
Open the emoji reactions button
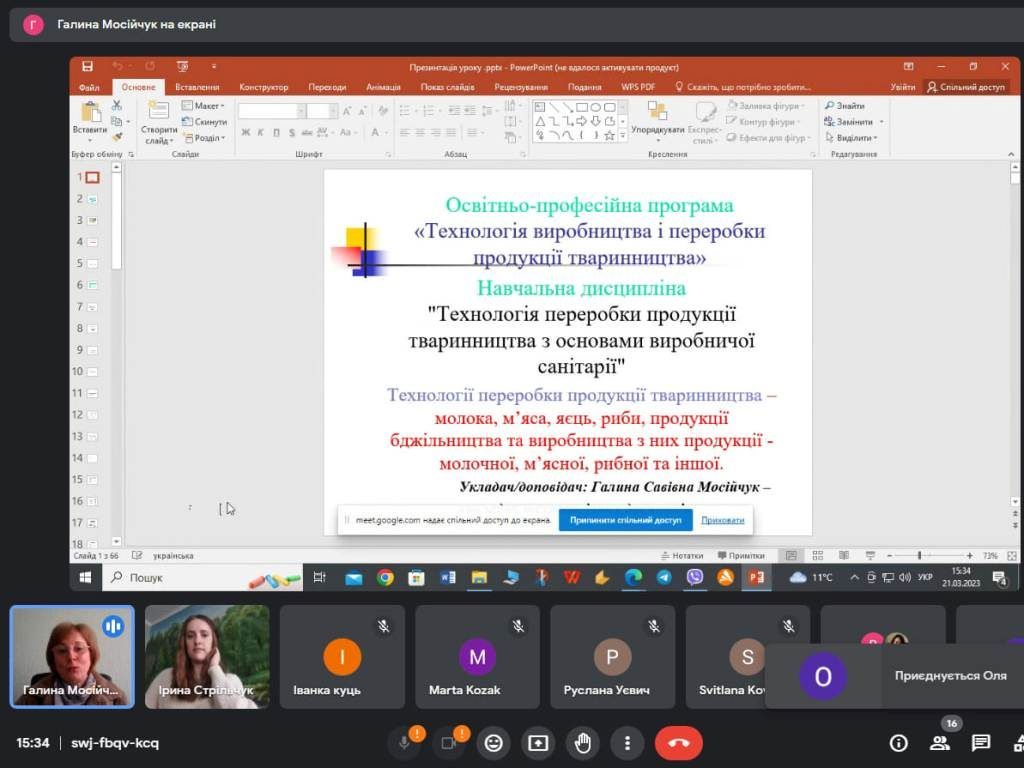click(491, 743)
